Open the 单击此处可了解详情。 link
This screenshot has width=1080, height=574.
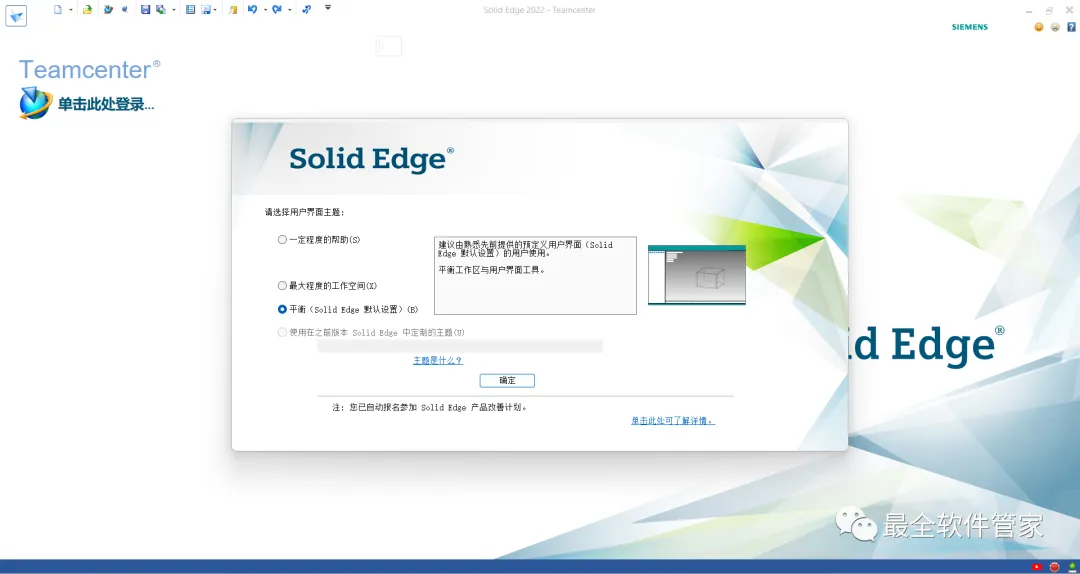[673, 420]
